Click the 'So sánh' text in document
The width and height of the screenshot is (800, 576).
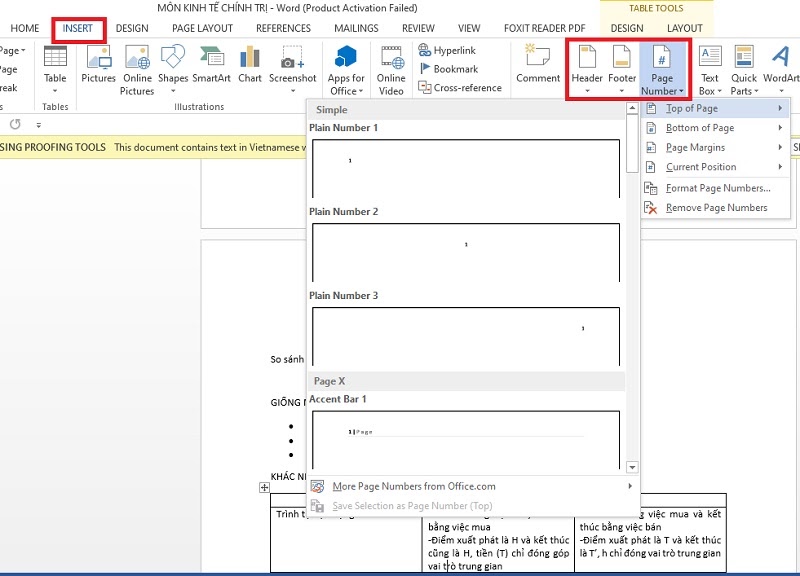(x=287, y=359)
